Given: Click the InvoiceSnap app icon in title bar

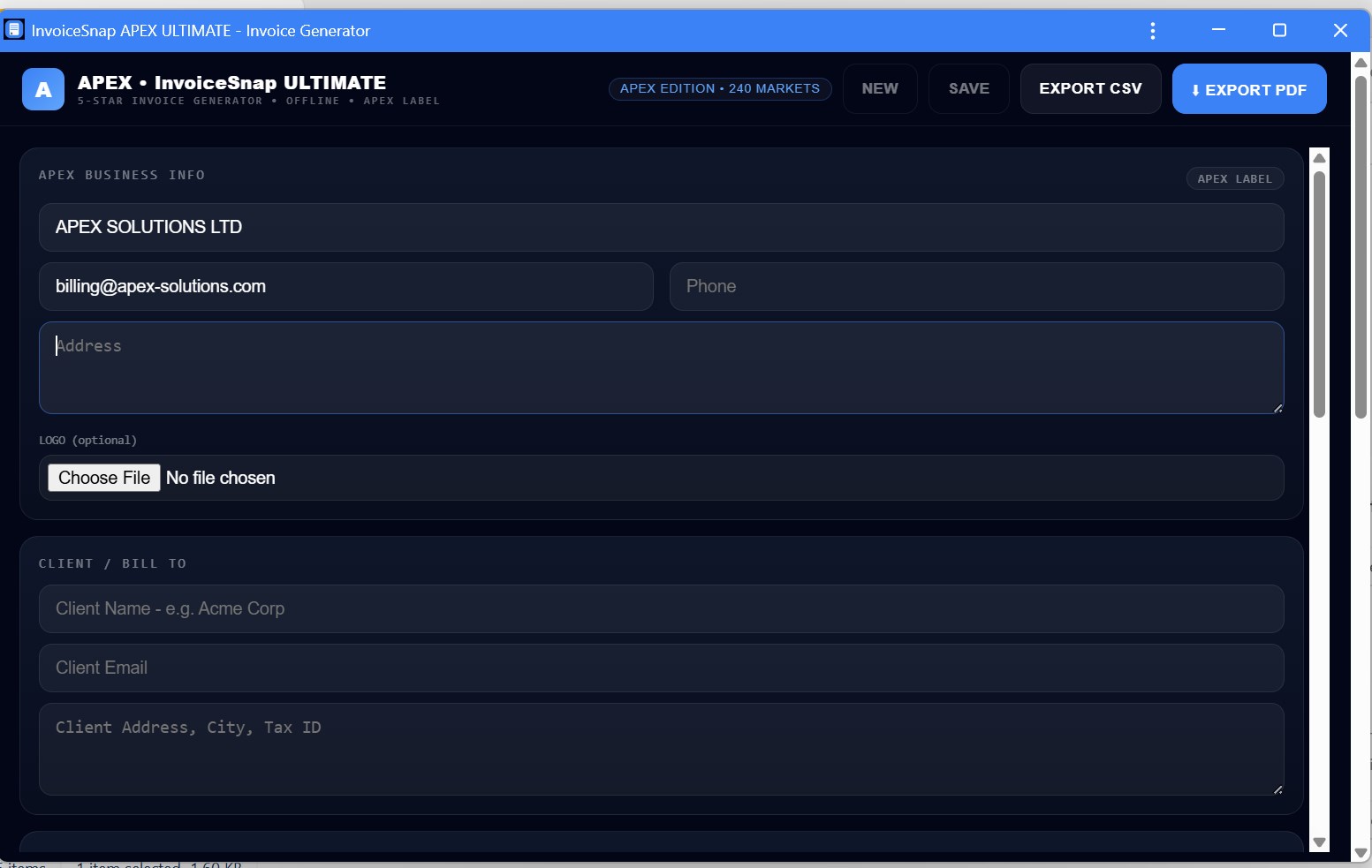Looking at the screenshot, I should pyautogui.click(x=14, y=30).
